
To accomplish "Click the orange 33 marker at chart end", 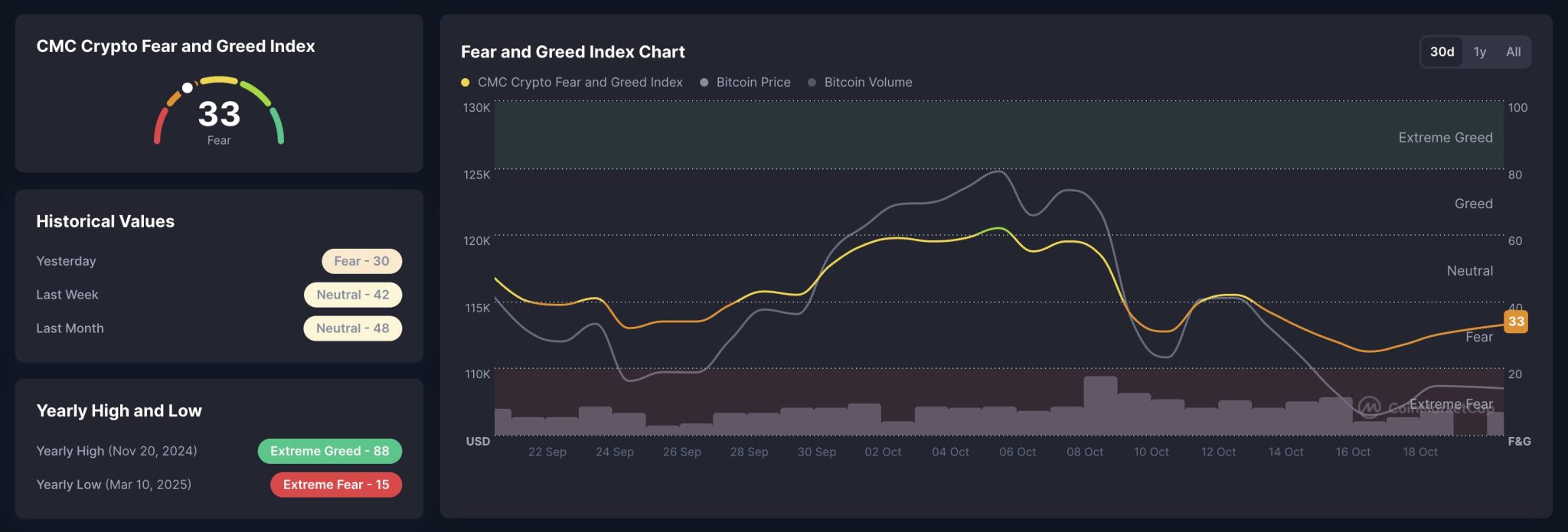I will click(x=1515, y=321).
